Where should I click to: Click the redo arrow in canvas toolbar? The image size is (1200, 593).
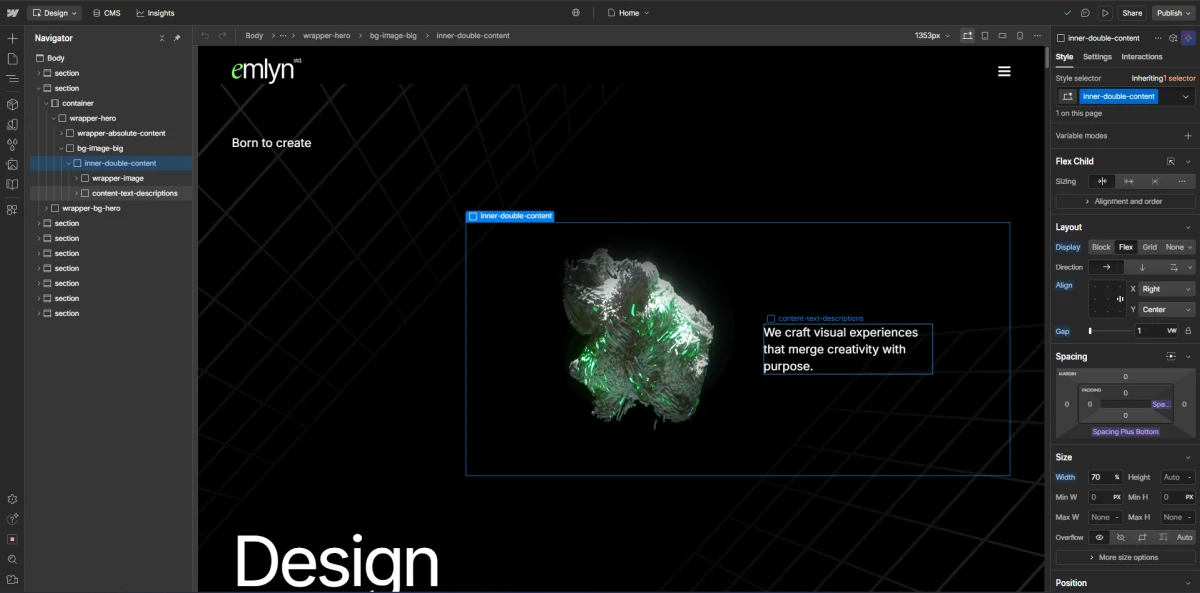click(222, 35)
